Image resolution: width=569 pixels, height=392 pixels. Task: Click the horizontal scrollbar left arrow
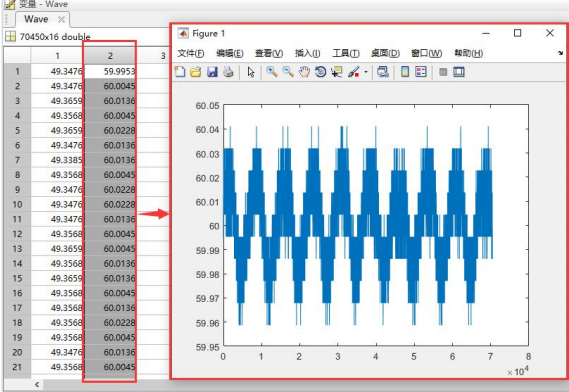[x=37, y=384]
